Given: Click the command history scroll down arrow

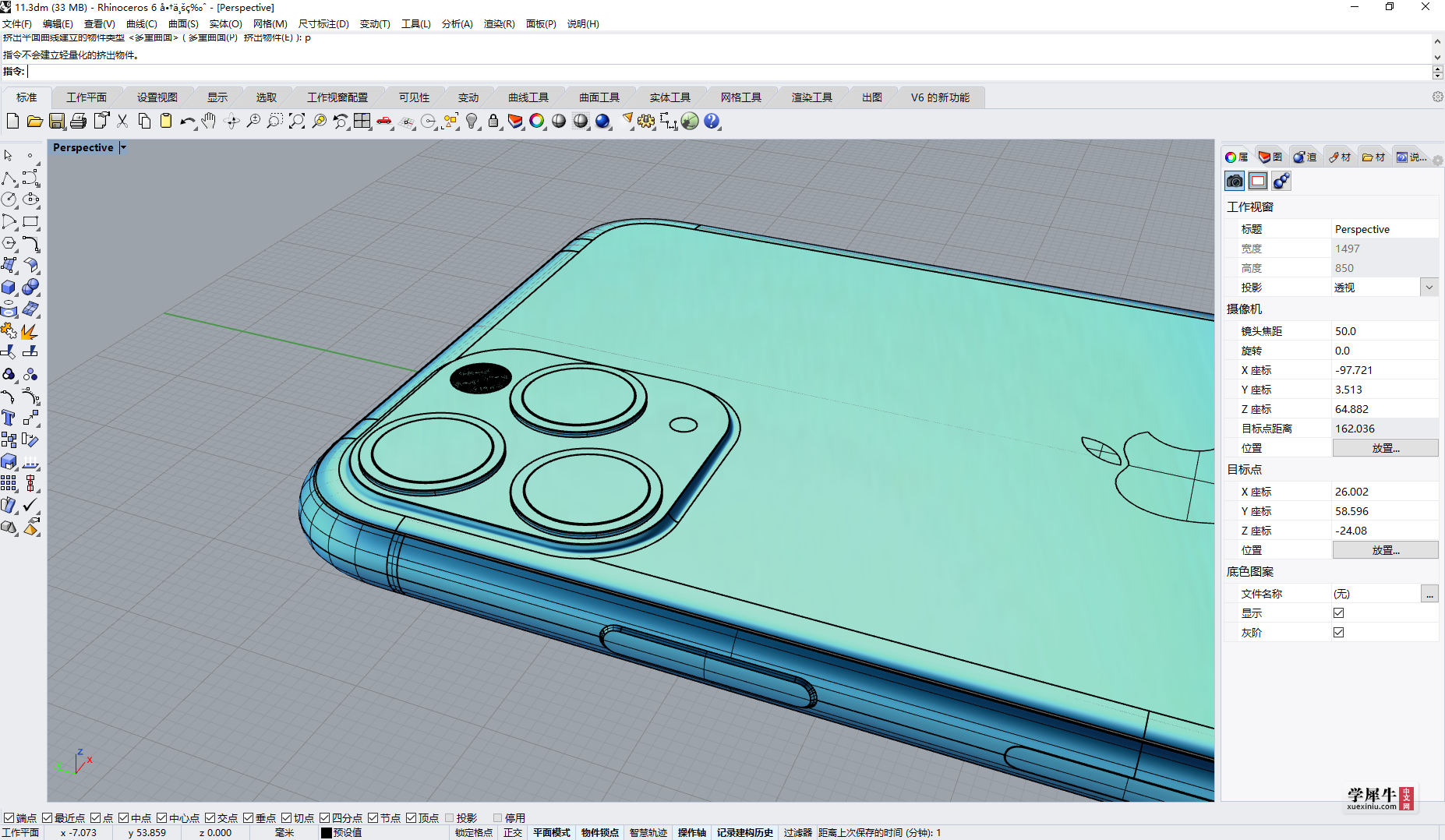Looking at the screenshot, I should pos(1437,57).
